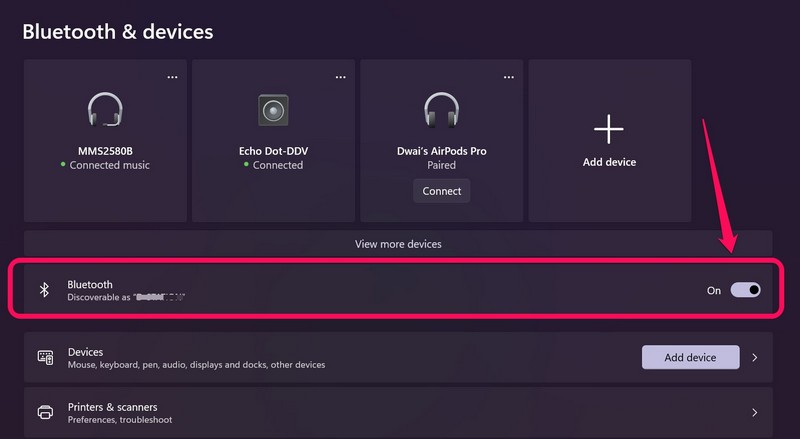Viewport: 800px width, 439px height.
Task: Click the plus icon to add device
Action: point(609,129)
